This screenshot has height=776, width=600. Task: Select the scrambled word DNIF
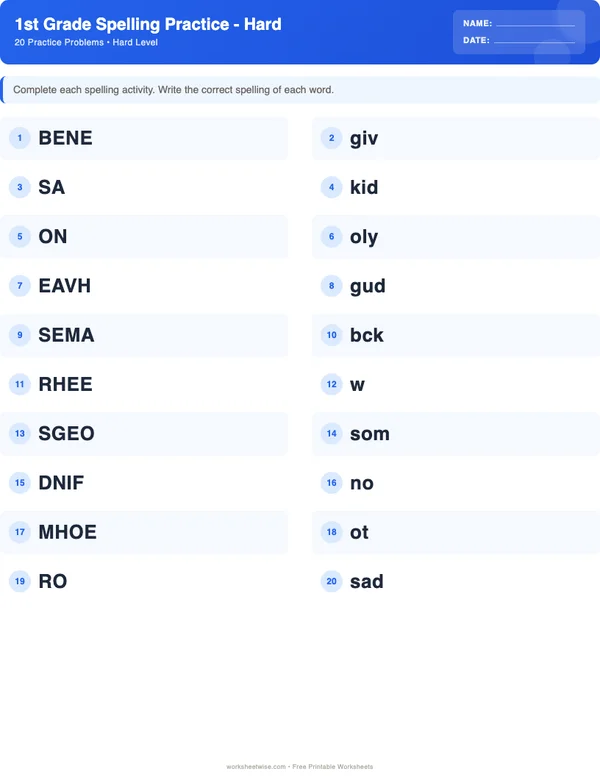coord(61,483)
